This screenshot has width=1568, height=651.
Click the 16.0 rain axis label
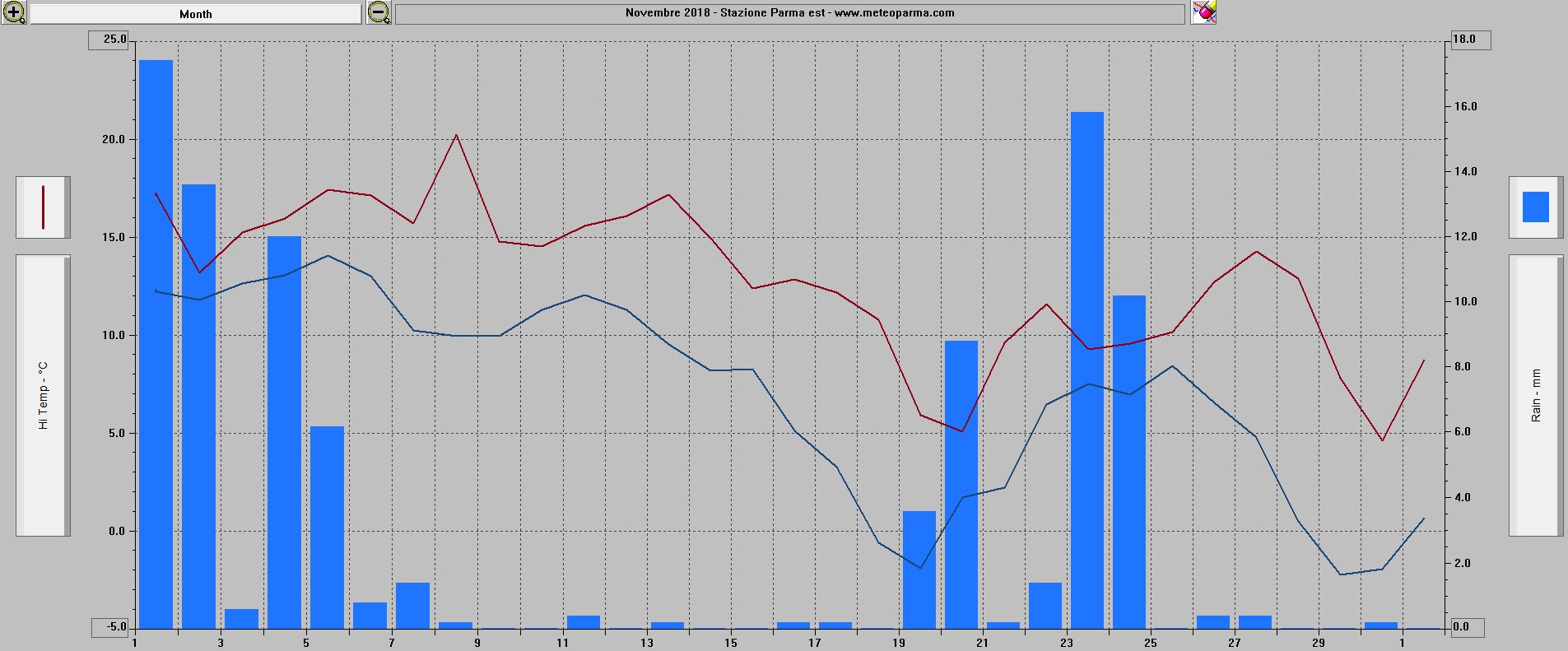point(1466,106)
